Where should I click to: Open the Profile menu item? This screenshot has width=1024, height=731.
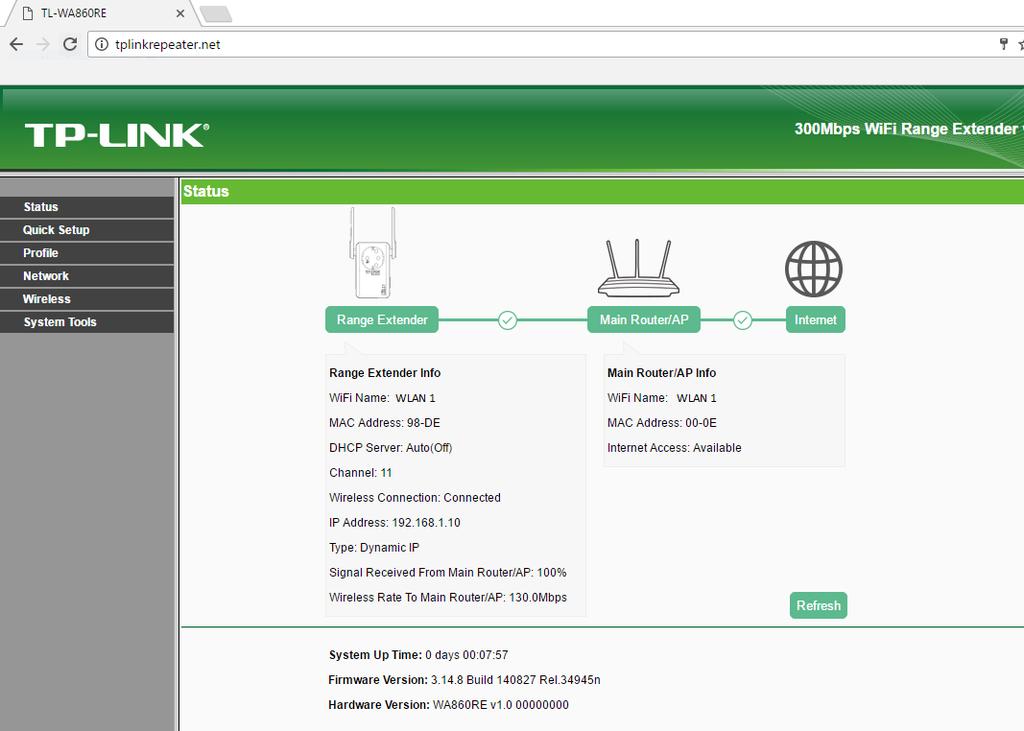click(87, 253)
